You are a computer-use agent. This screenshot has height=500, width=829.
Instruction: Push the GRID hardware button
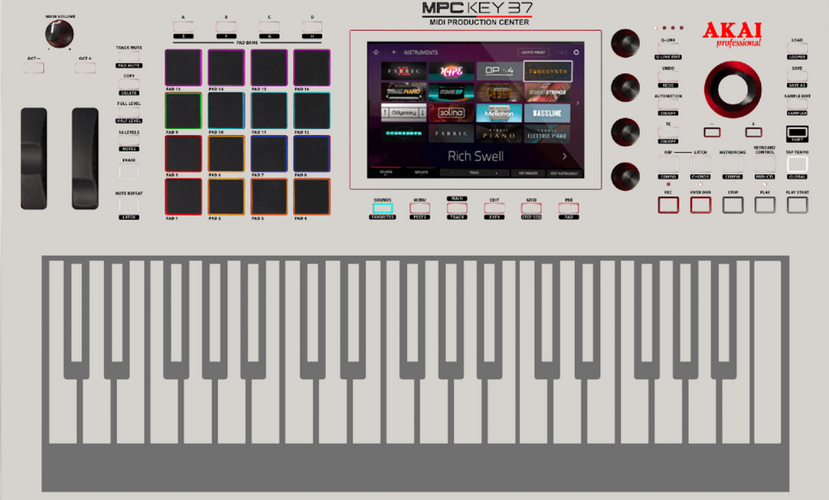coord(531,208)
